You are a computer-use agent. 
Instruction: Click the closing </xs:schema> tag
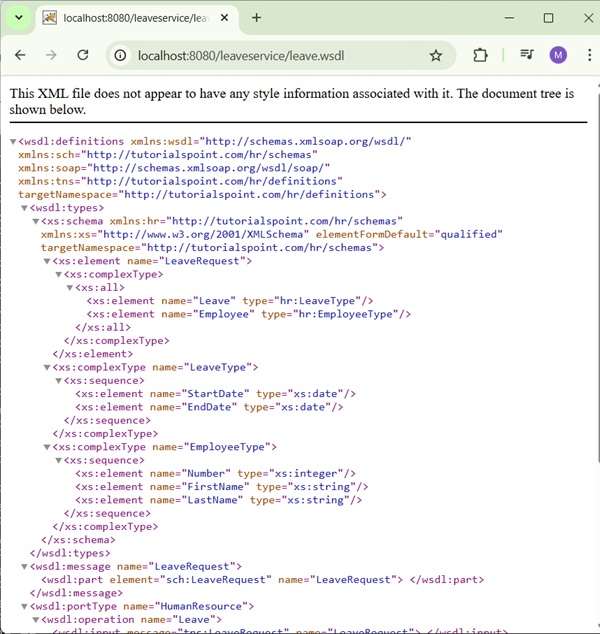click(x=78, y=540)
